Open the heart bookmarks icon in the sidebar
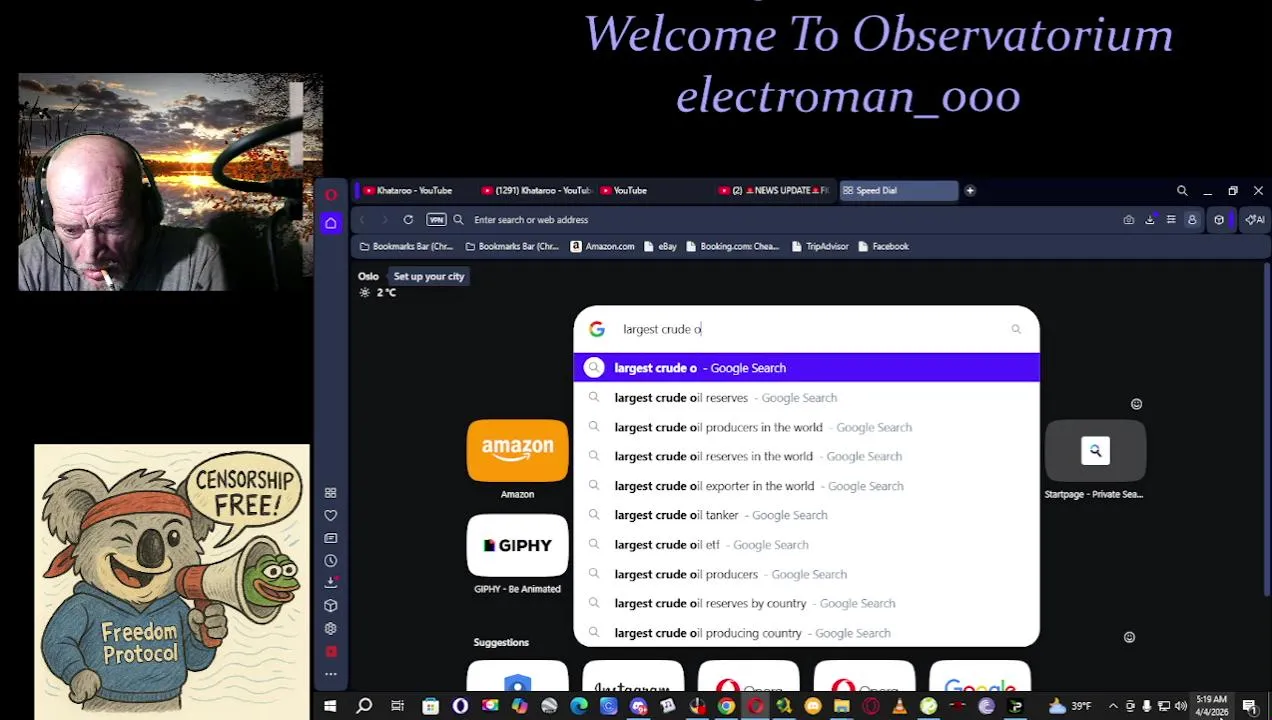Image resolution: width=1272 pixels, height=720 pixels. (x=331, y=516)
